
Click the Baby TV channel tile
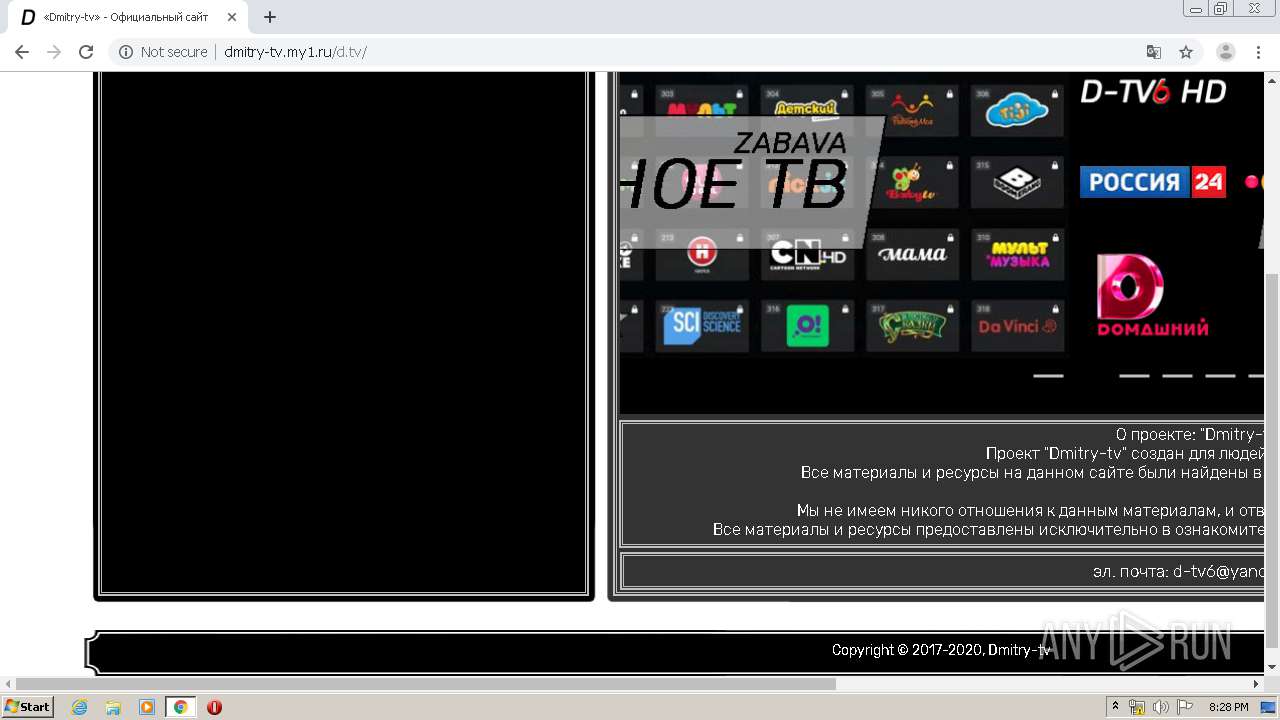pos(911,182)
